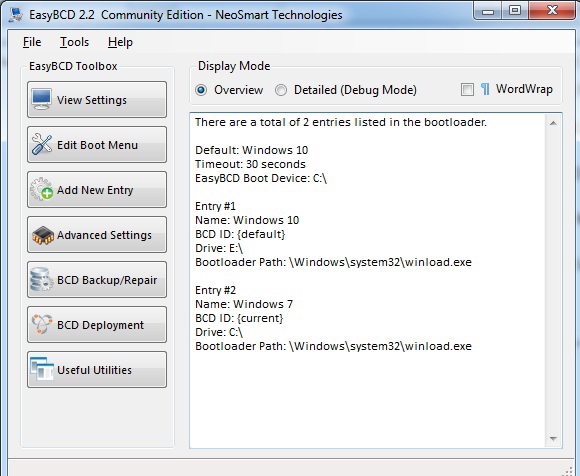Go to Add New Entry

point(97,190)
